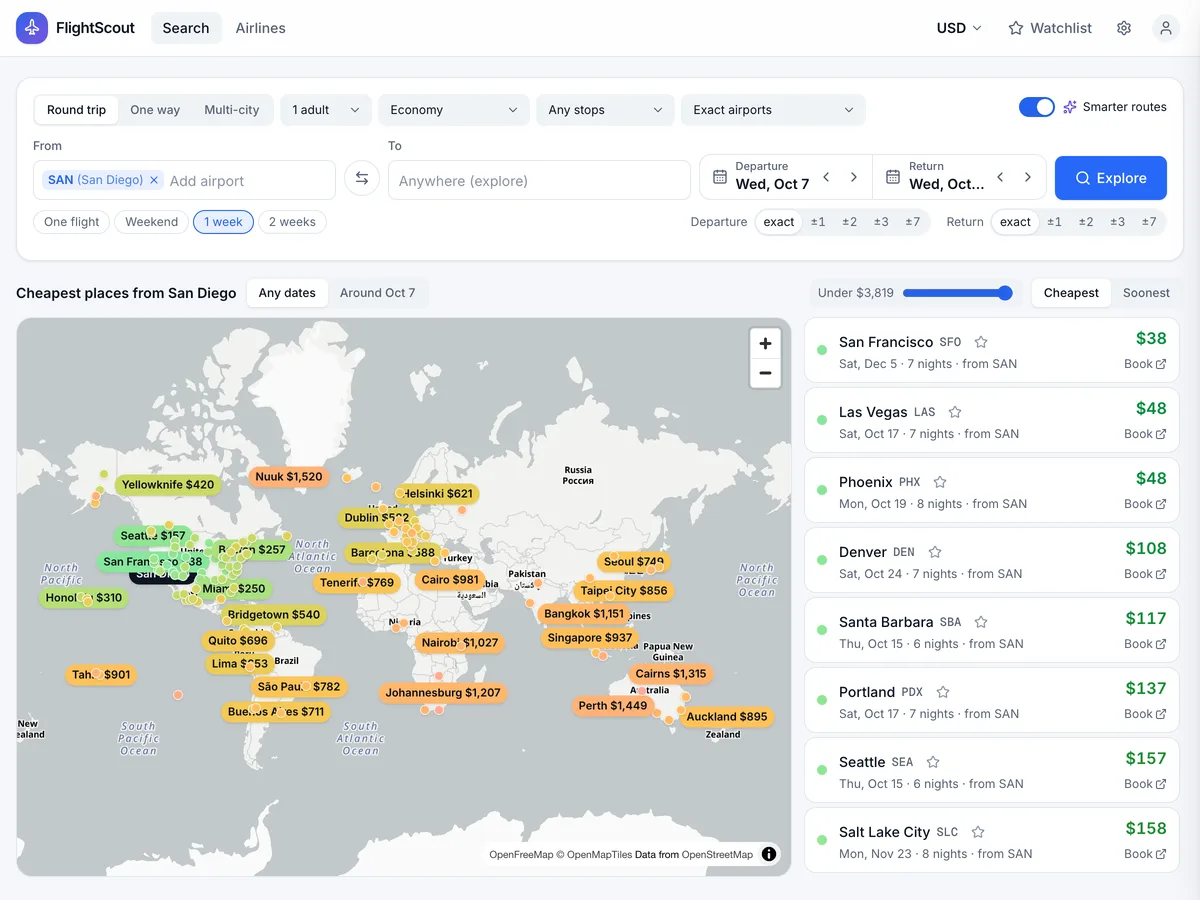Star Portland PDX for watchlist
The height and width of the screenshot is (900, 1200).
pos(943,692)
